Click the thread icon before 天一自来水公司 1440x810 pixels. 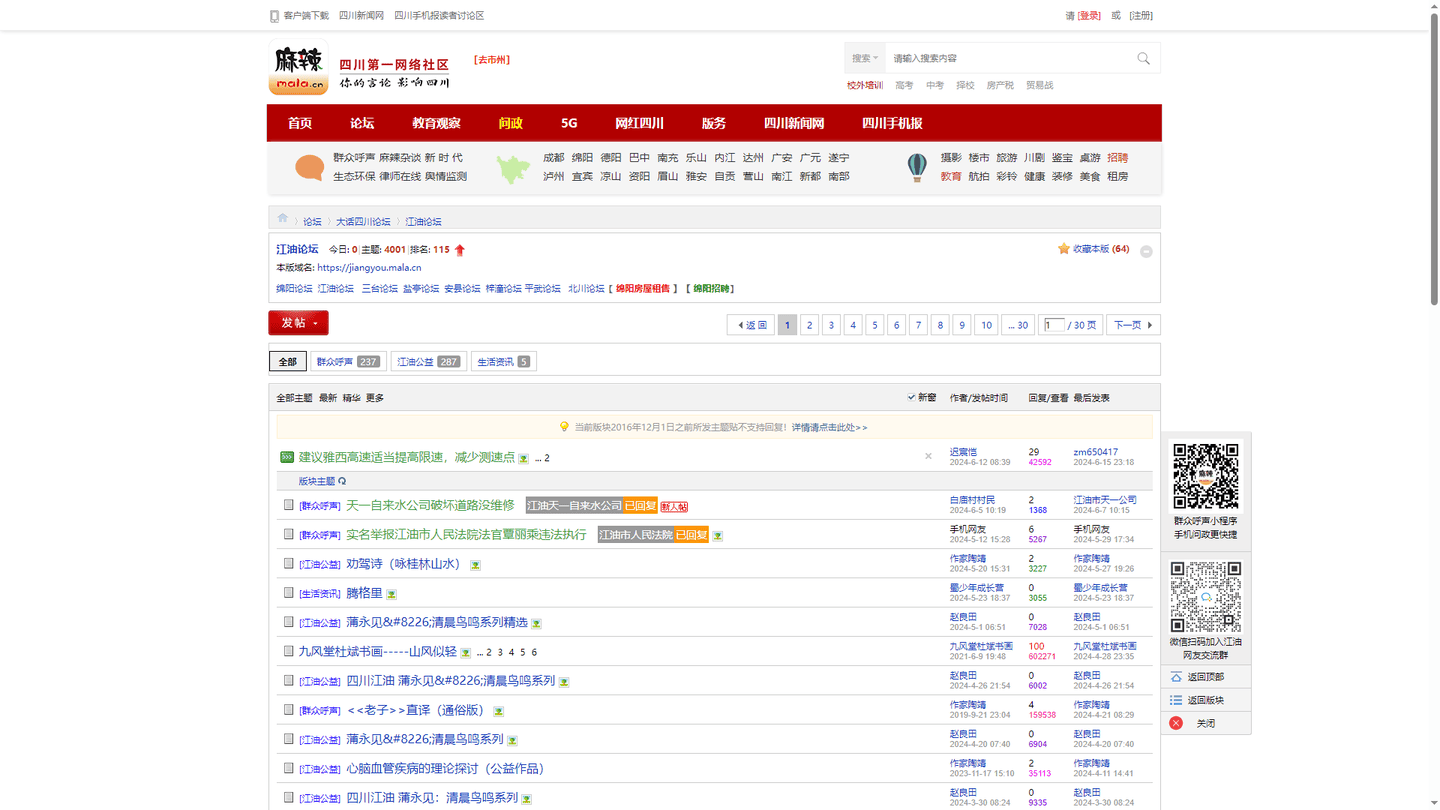tap(288, 505)
